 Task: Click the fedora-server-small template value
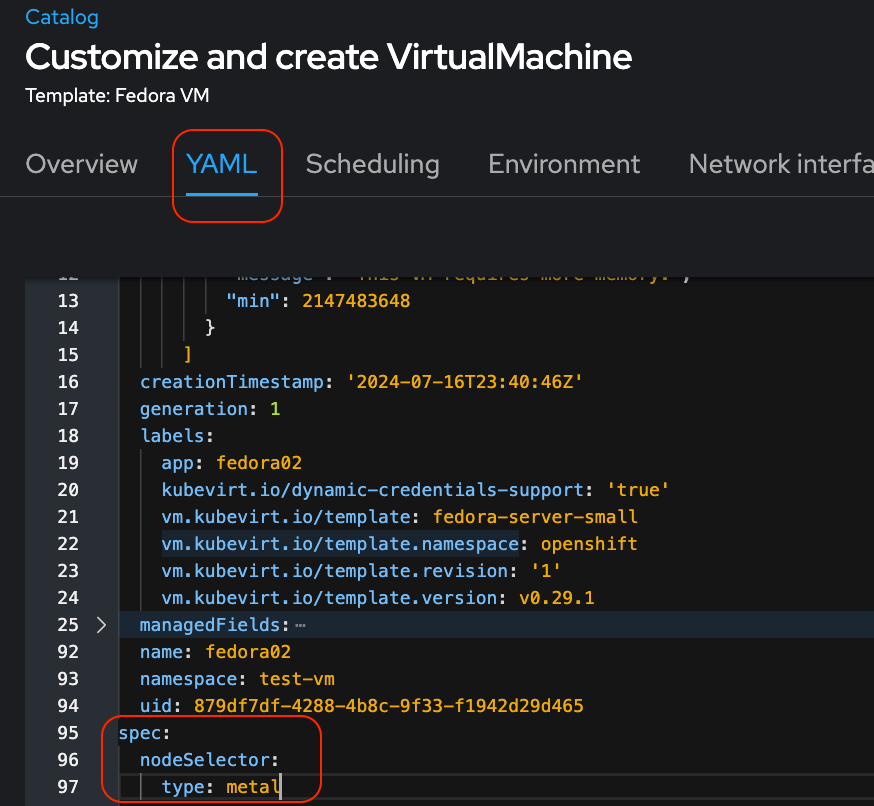(534, 517)
